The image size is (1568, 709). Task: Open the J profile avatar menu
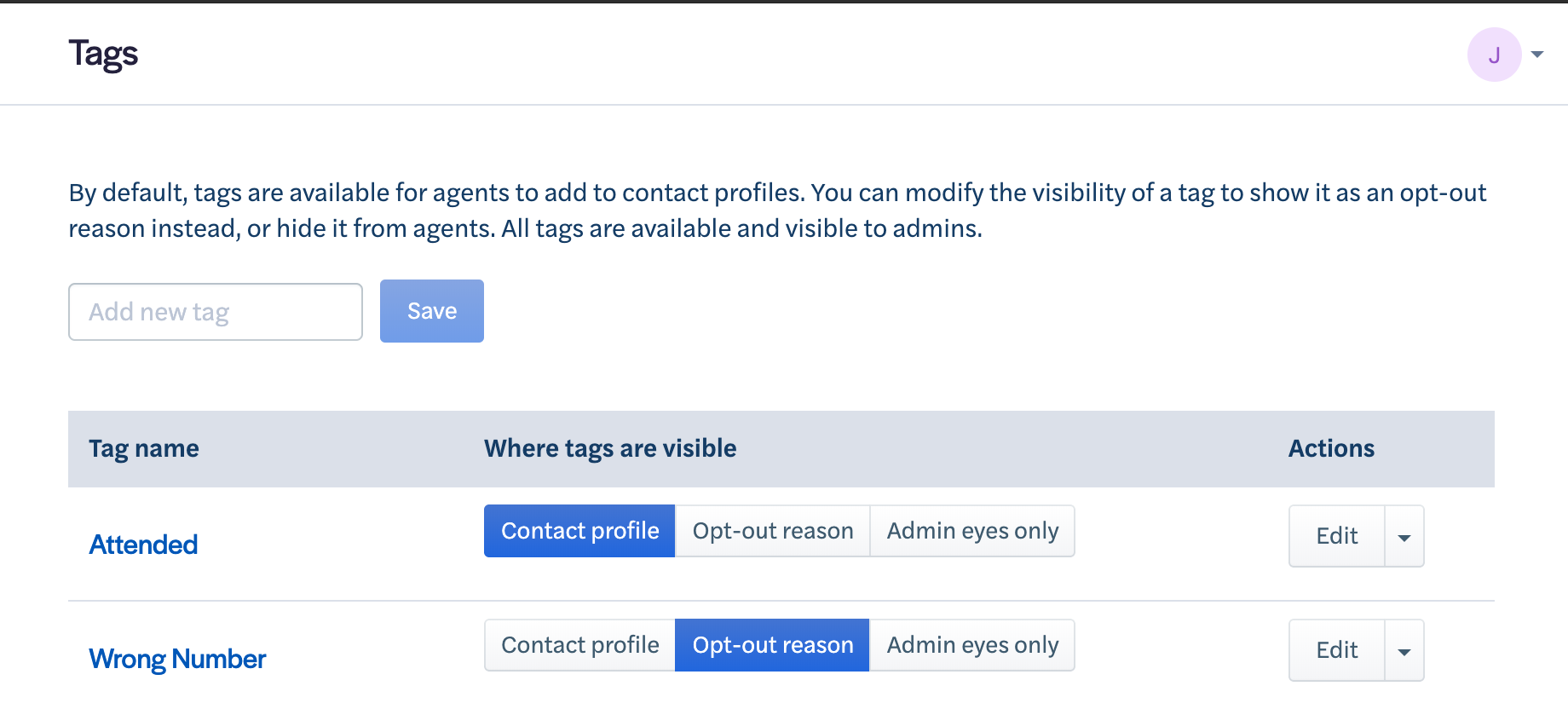click(x=1492, y=54)
